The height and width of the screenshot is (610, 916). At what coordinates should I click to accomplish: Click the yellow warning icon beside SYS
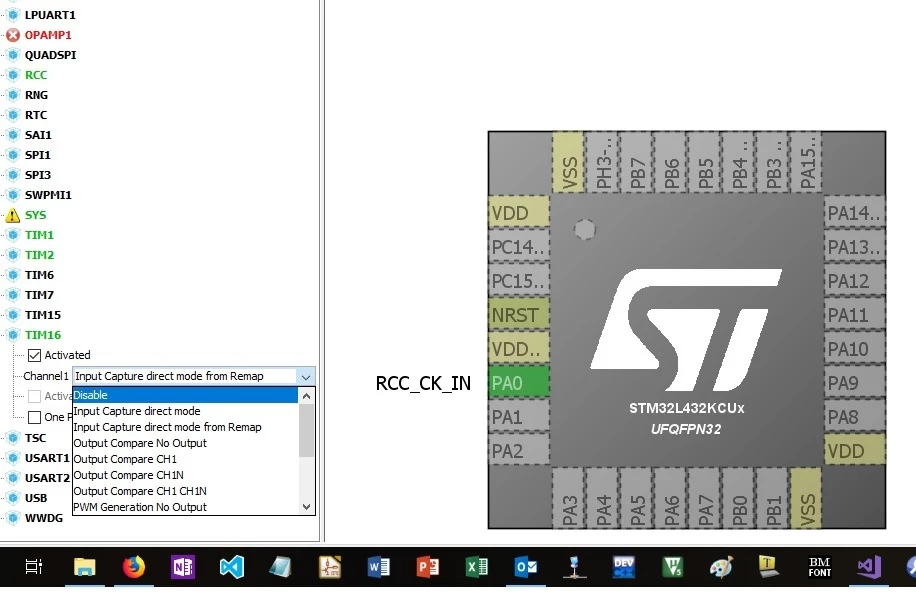(13, 215)
